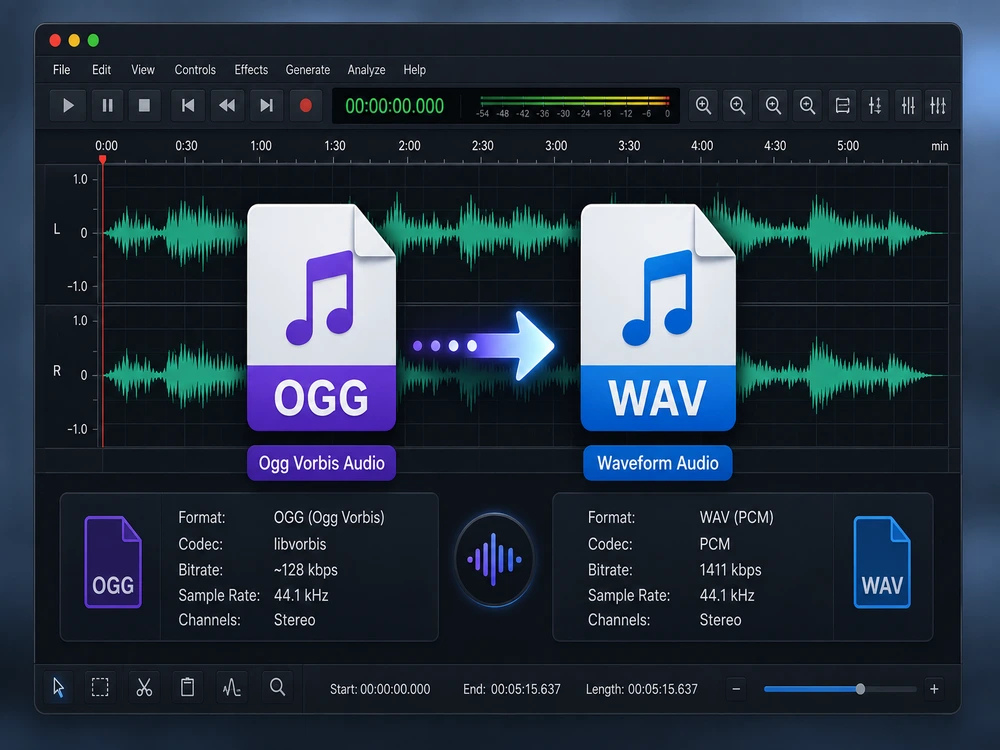Click the fit-to-window bracket icon in toolbar
Screen dimensions: 1000x750
coord(842,105)
